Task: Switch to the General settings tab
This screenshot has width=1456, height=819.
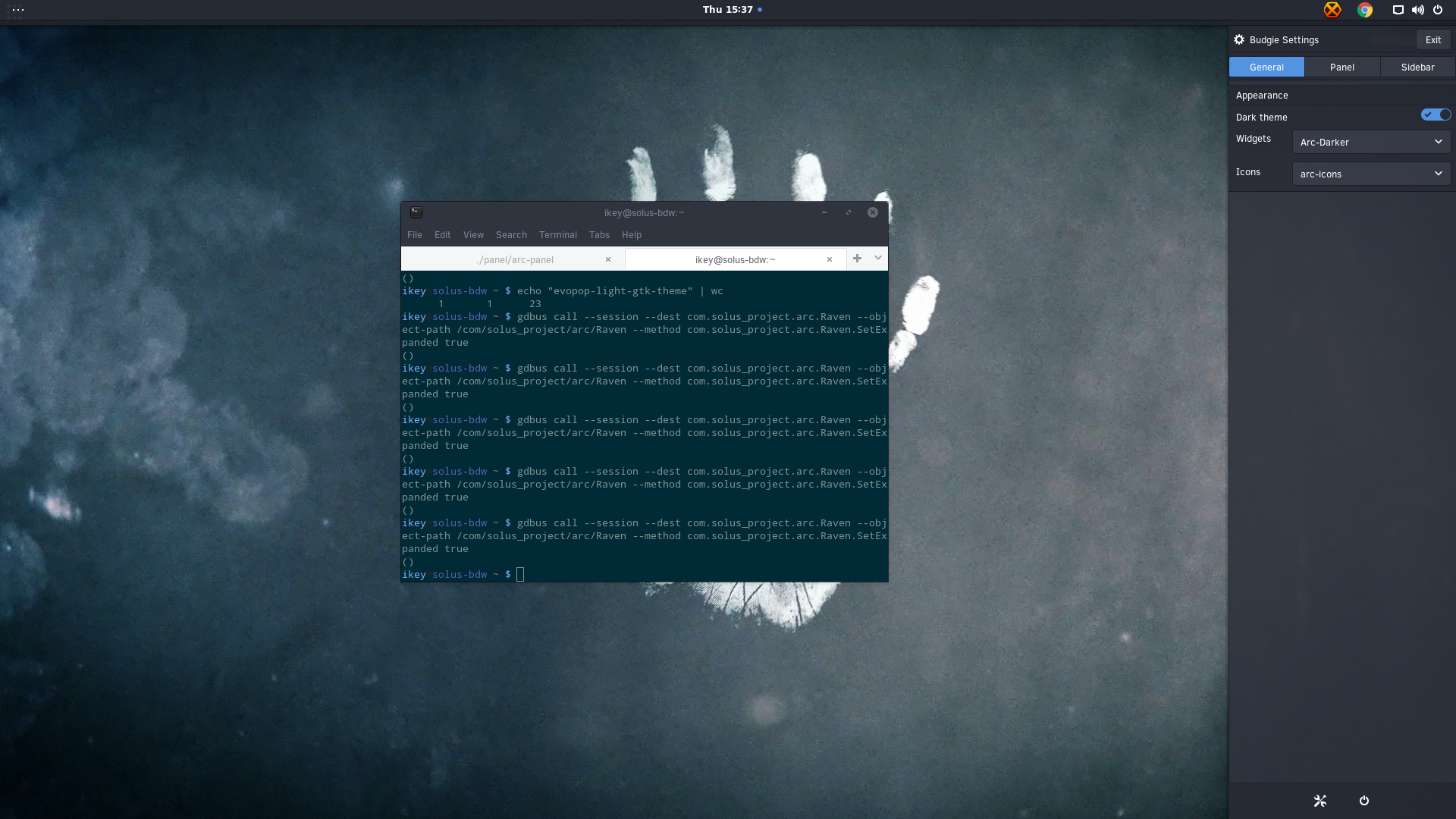Action: 1266,67
